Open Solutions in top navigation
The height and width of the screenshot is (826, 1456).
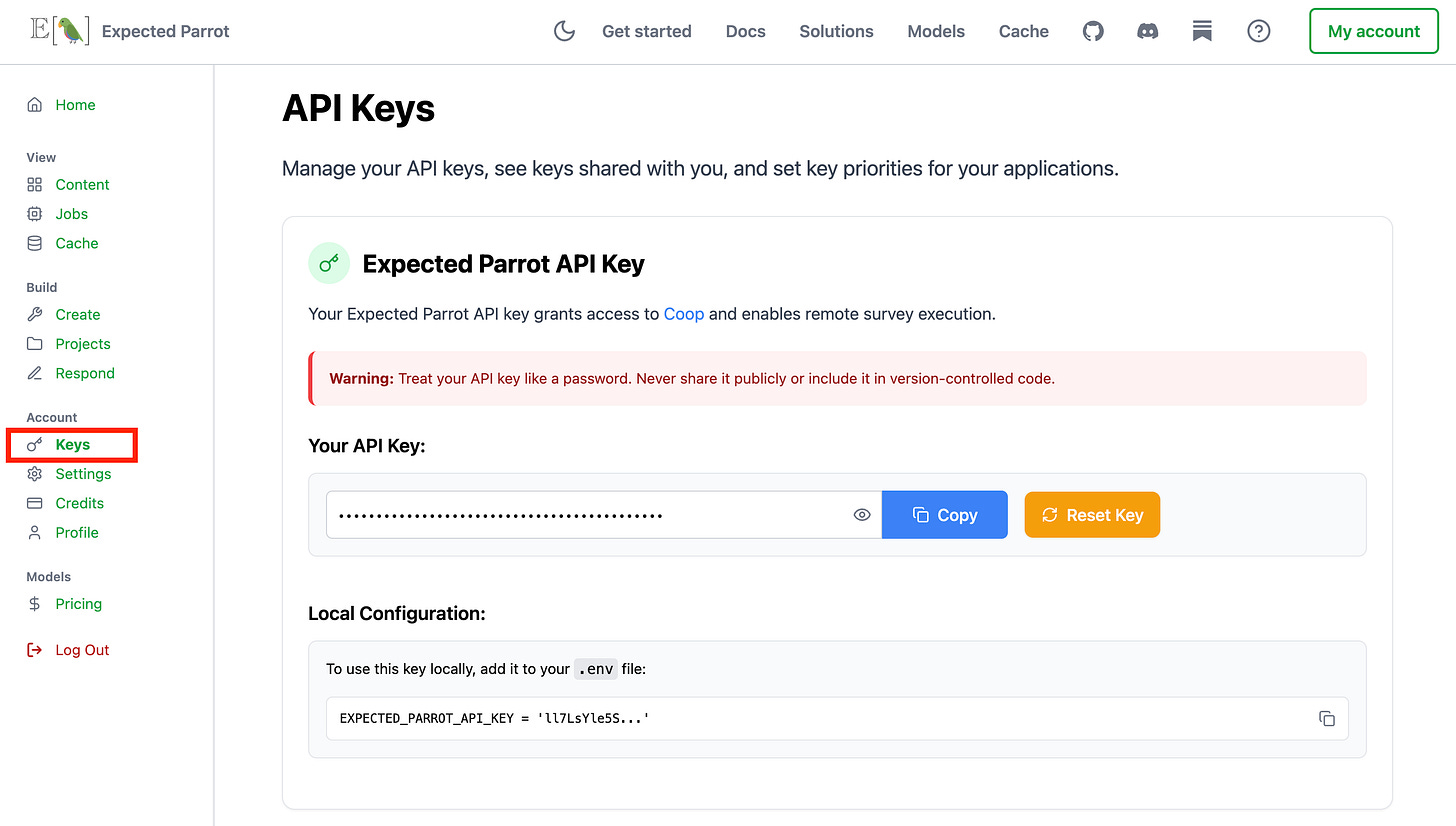coord(837,31)
